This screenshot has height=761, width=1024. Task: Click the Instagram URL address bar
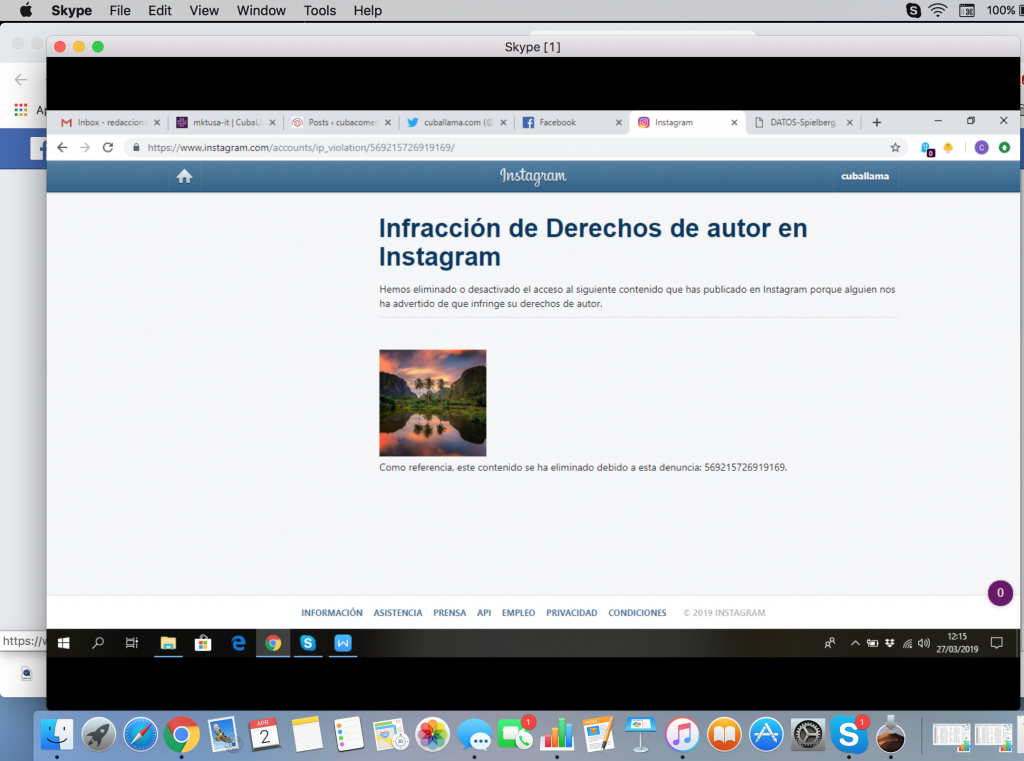(500, 147)
